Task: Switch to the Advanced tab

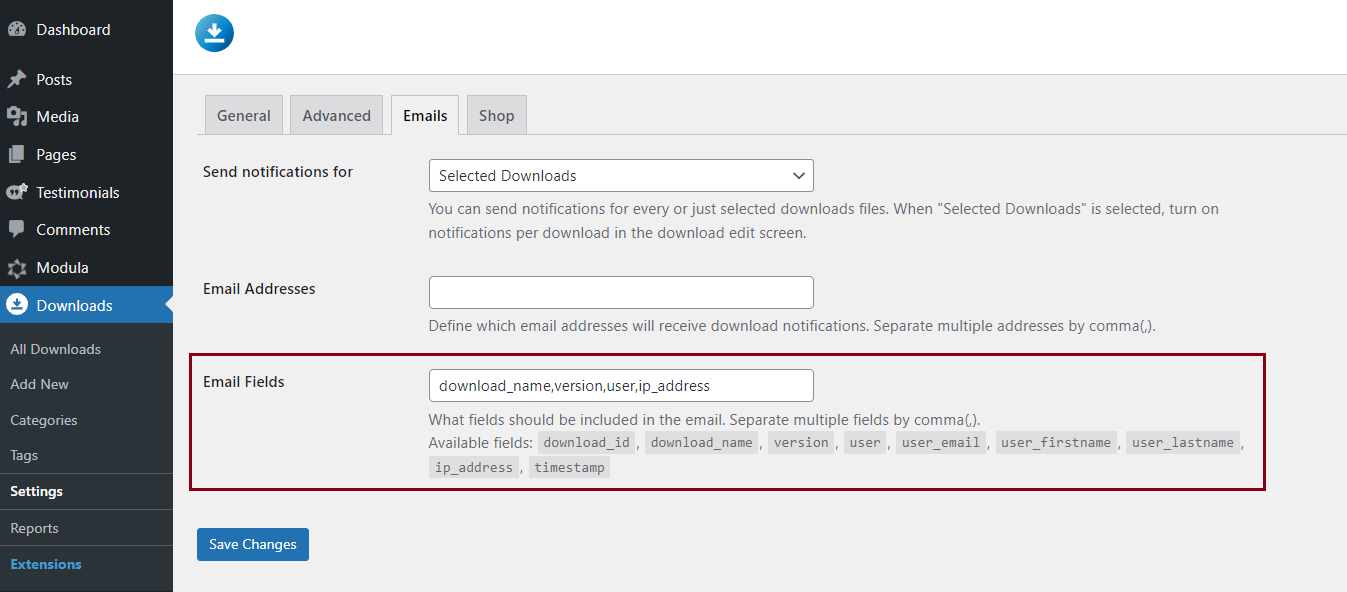Action: 337,115
